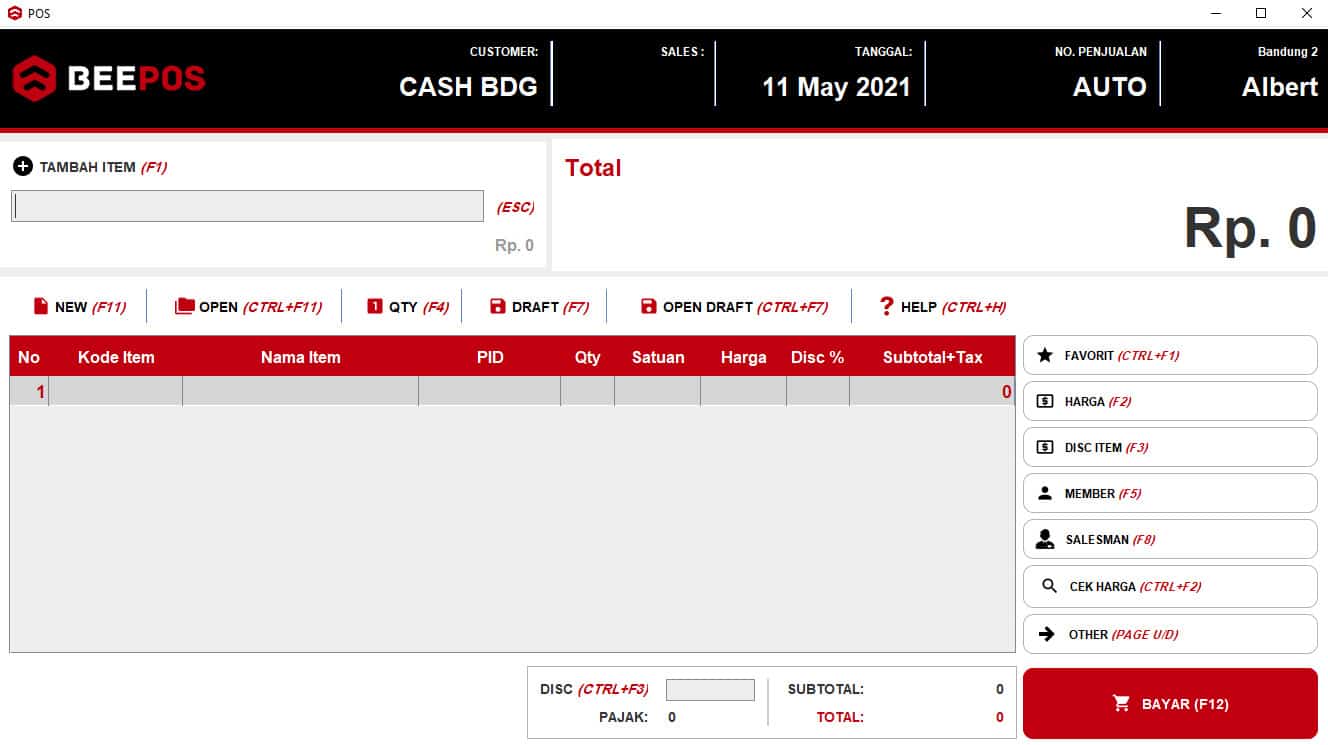Click the OTHER arrow icon

[x=1047, y=634]
